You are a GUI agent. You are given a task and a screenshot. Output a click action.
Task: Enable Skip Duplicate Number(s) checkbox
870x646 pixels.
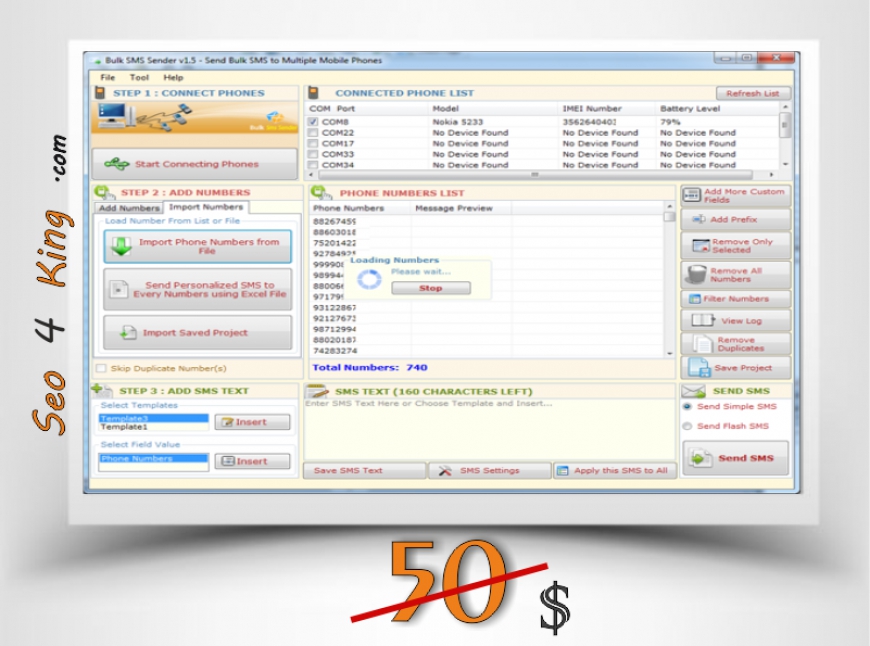101,368
